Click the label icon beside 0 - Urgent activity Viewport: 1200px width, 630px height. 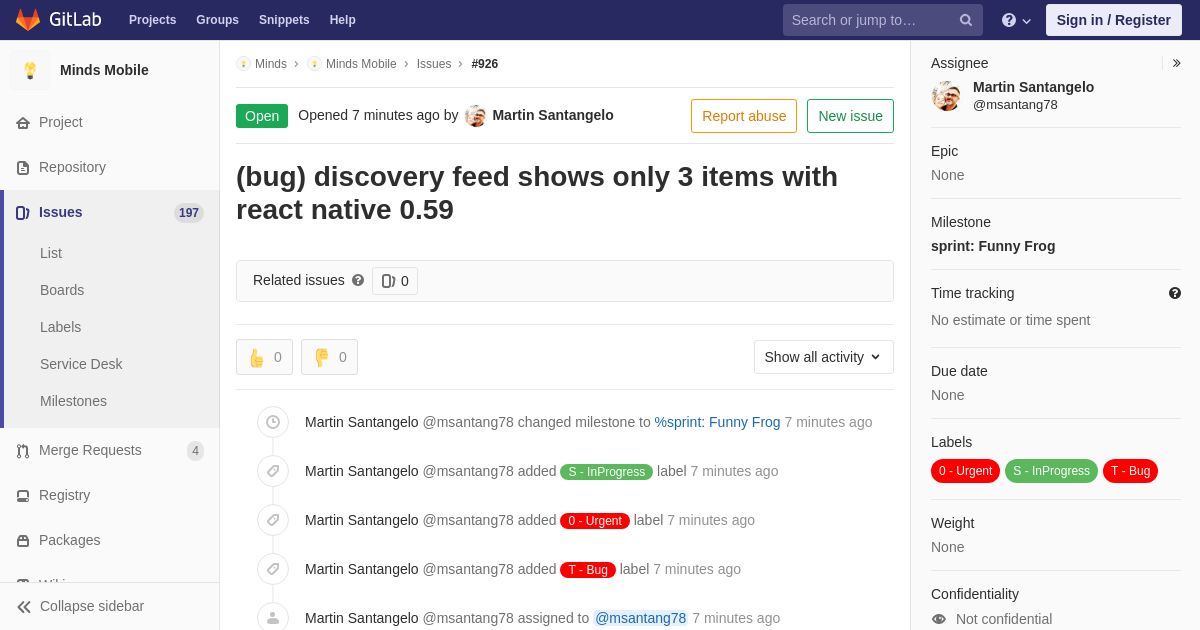click(273, 520)
